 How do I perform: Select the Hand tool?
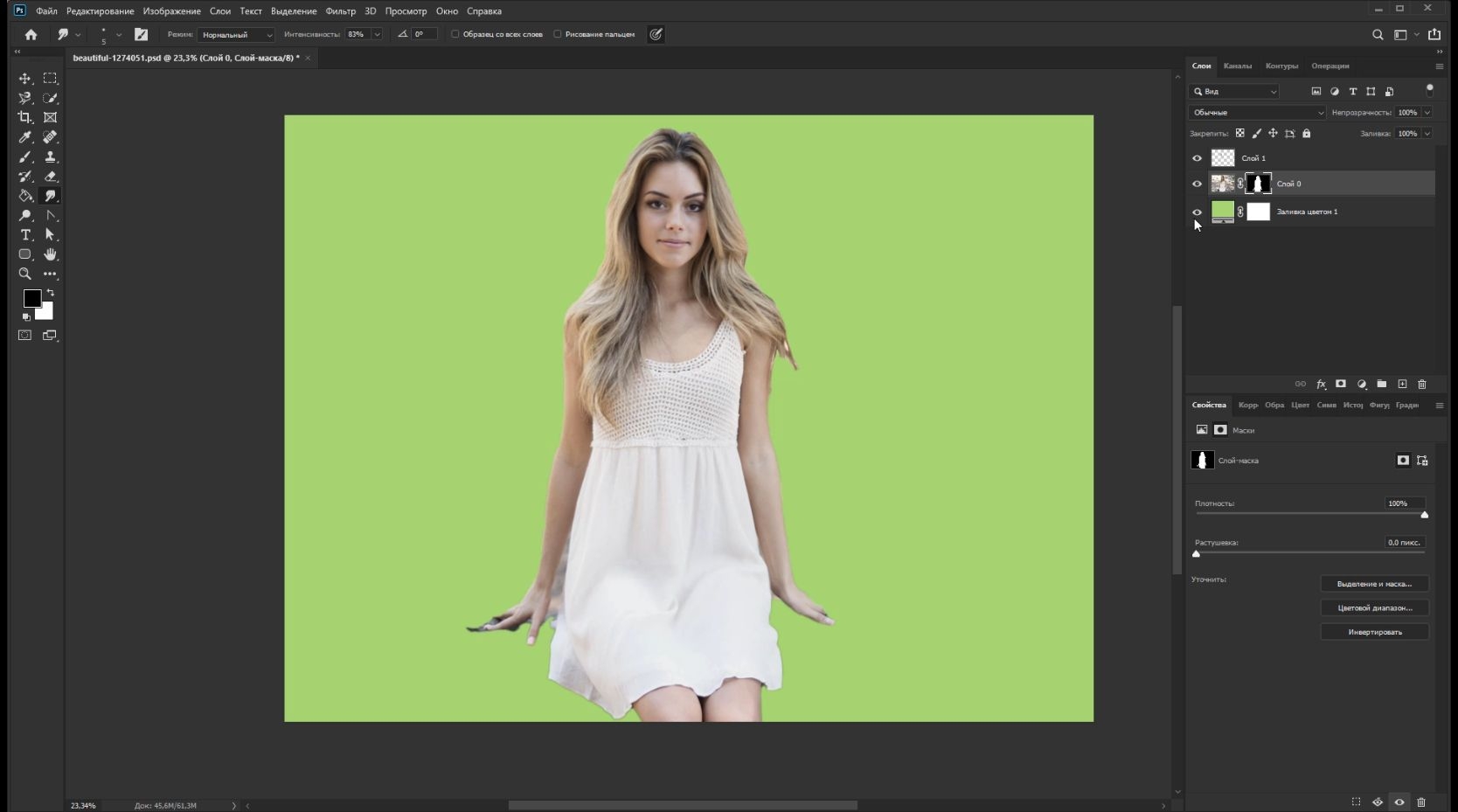pyautogui.click(x=50, y=254)
